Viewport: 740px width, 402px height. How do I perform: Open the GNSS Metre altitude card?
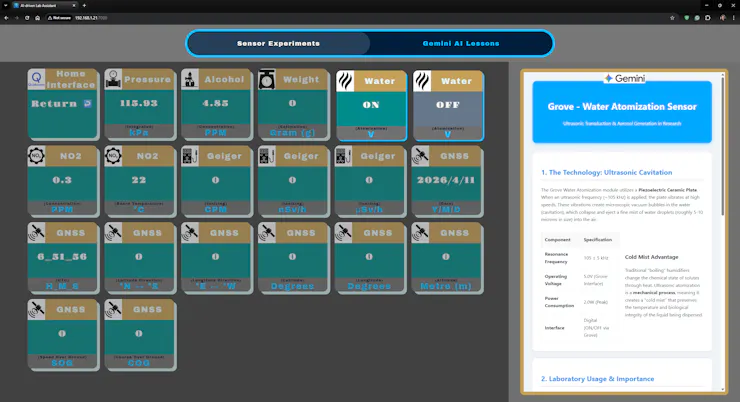point(446,258)
